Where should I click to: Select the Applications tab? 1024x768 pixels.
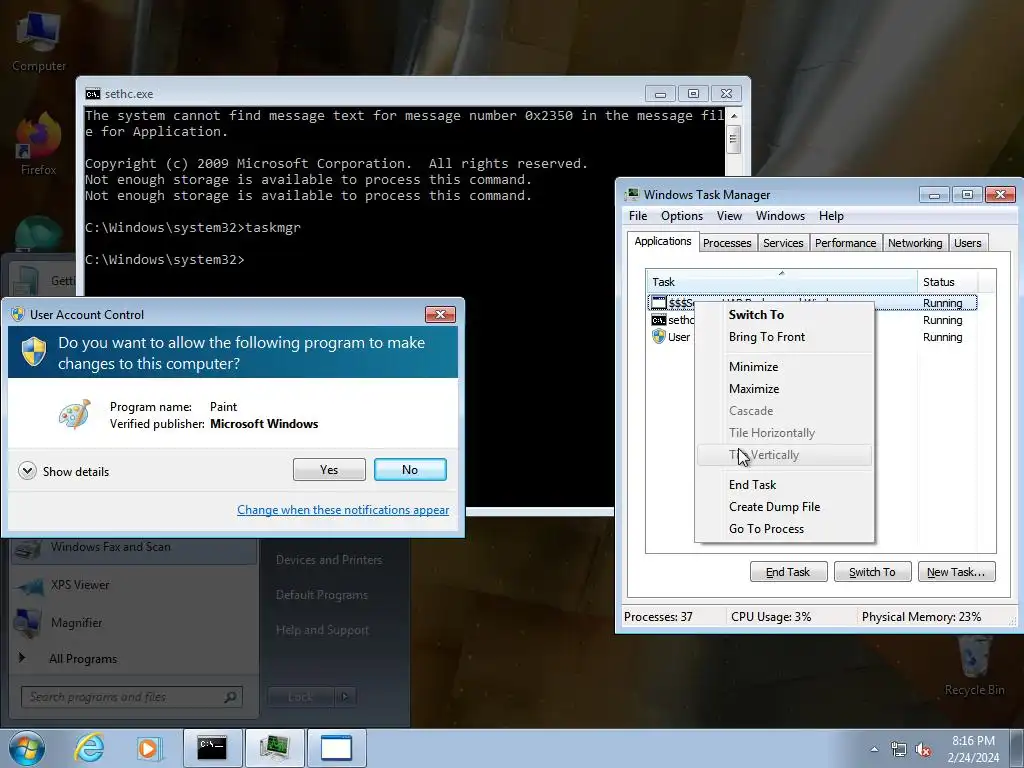tap(663, 241)
